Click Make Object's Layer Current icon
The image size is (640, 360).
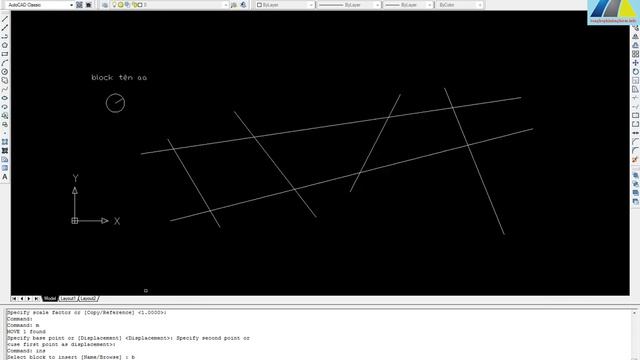coord(234,5)
